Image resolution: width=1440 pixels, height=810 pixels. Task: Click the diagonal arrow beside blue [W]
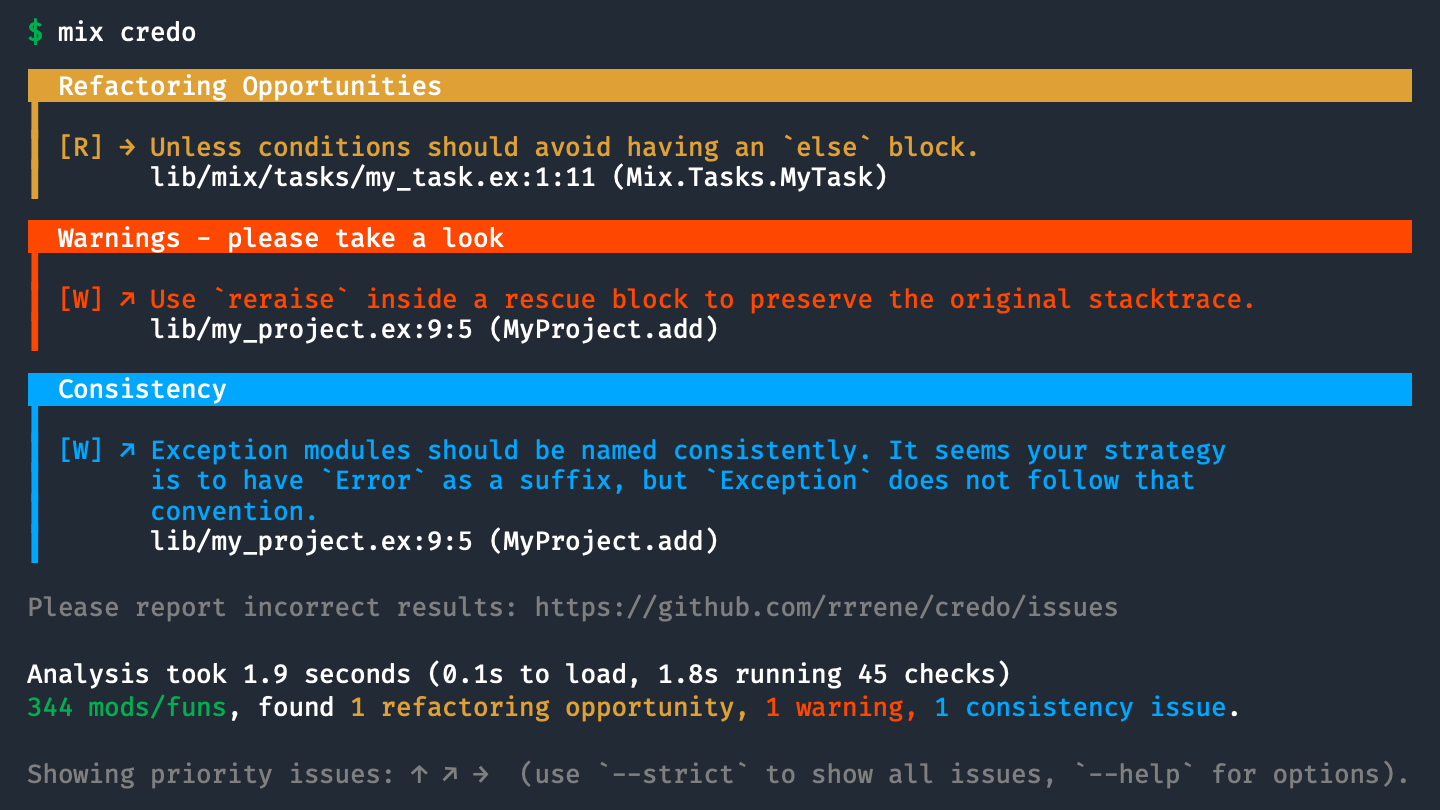127,450
